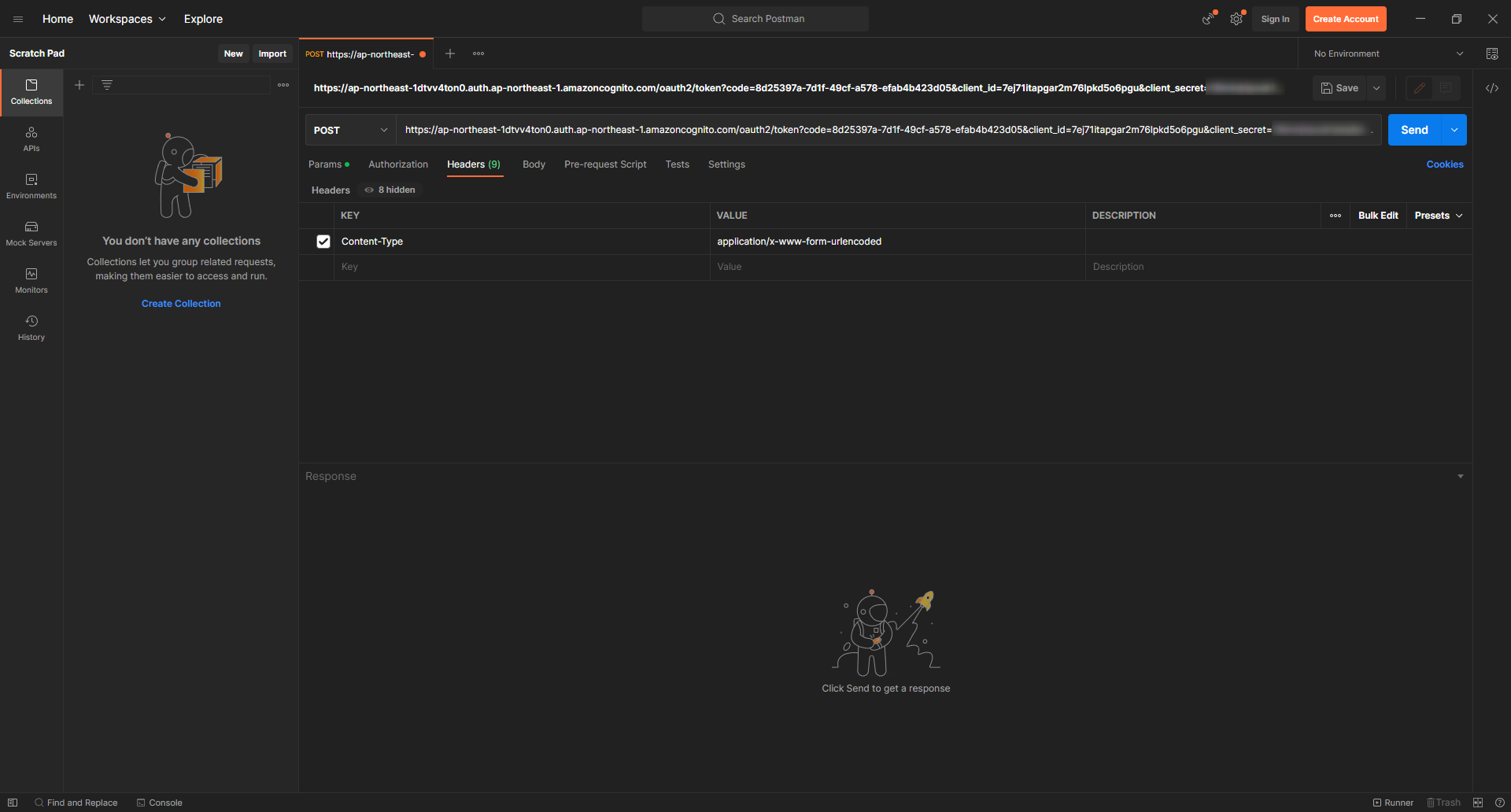
Task: Toggle sidebar icon in status bar
Action: click(13, 803)
